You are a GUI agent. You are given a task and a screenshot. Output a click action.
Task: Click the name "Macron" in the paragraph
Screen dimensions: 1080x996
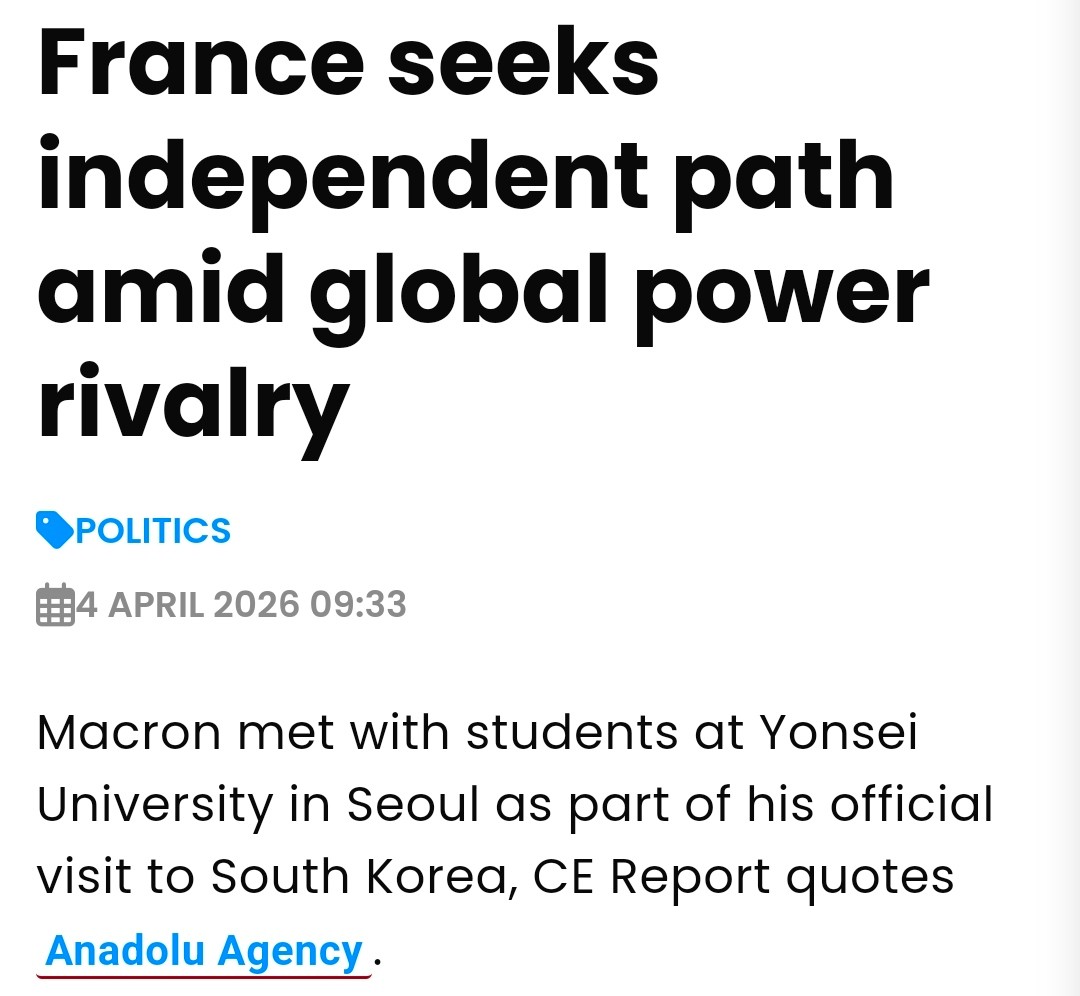click(x=128, y=733)
